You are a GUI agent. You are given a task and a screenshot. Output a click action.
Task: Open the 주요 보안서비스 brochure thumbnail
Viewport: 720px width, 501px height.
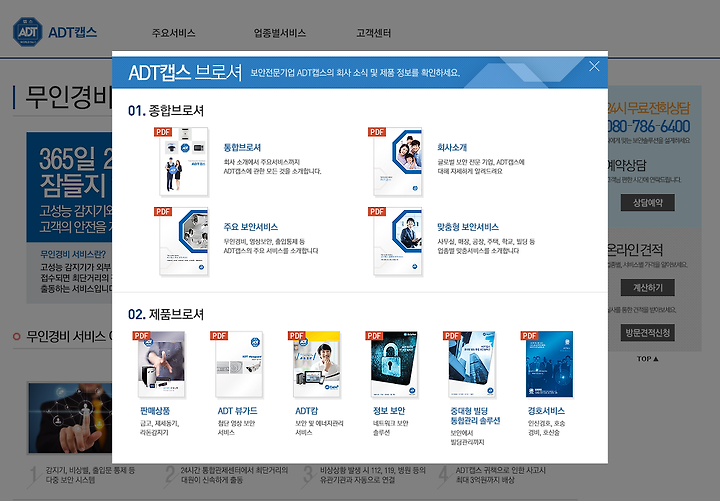[x=184, y=242]
